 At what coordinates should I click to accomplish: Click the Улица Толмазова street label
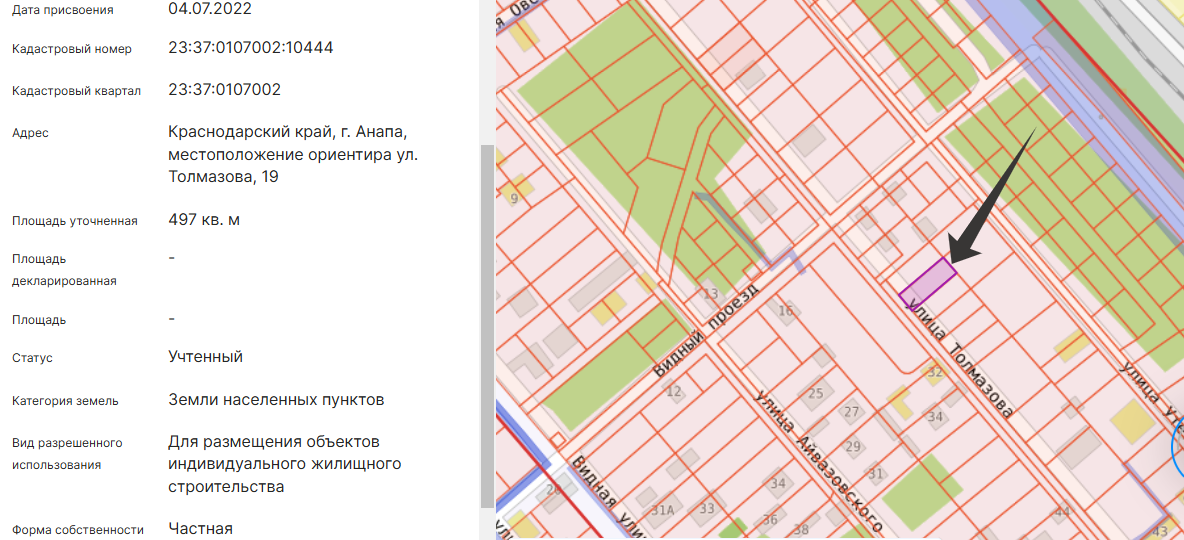tap(960, 361)
